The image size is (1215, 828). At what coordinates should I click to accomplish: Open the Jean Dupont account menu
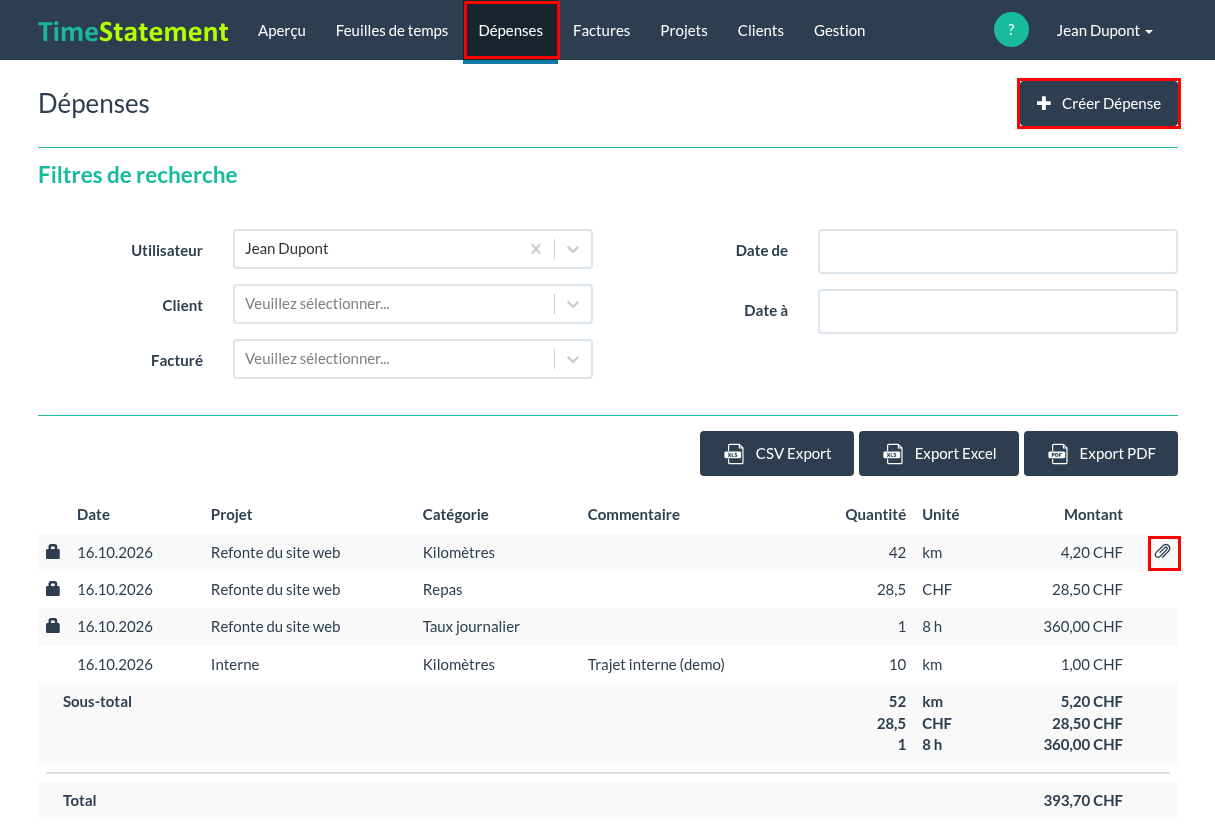pos(1104,30)
